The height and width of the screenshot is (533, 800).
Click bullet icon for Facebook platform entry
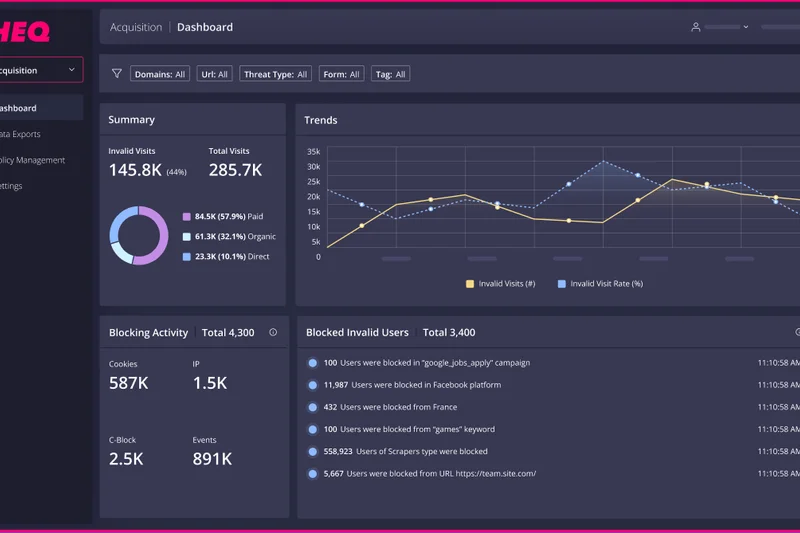pyautogui.click(x=313, y=385)
